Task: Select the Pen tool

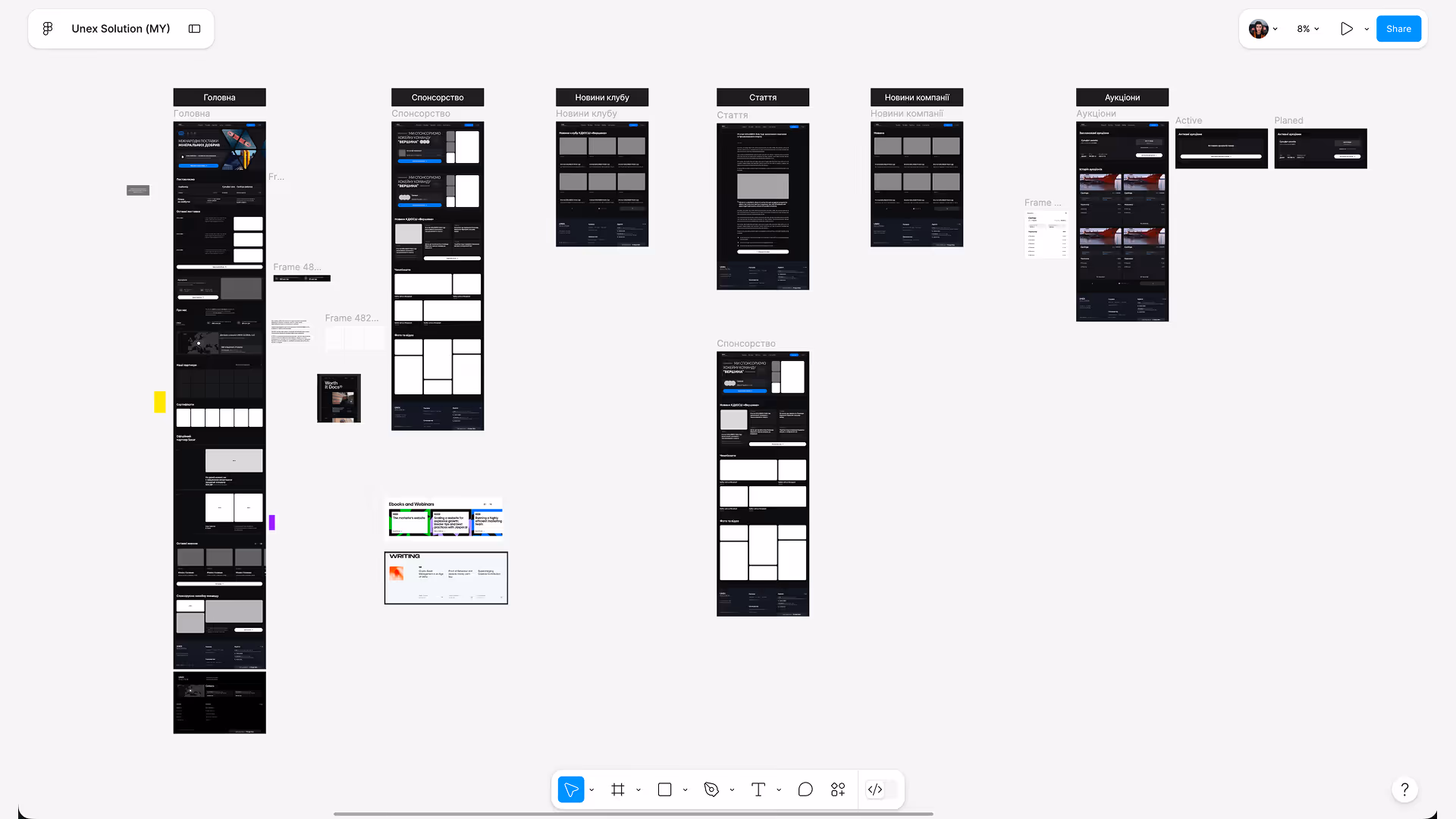Action: (x=711, y=789)
